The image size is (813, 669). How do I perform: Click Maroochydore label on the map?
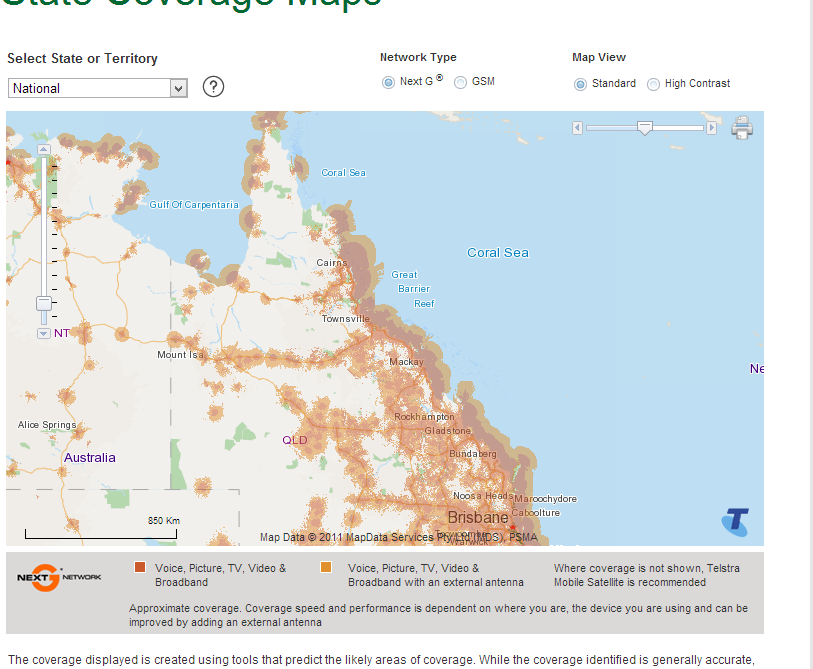coord(545,499)
